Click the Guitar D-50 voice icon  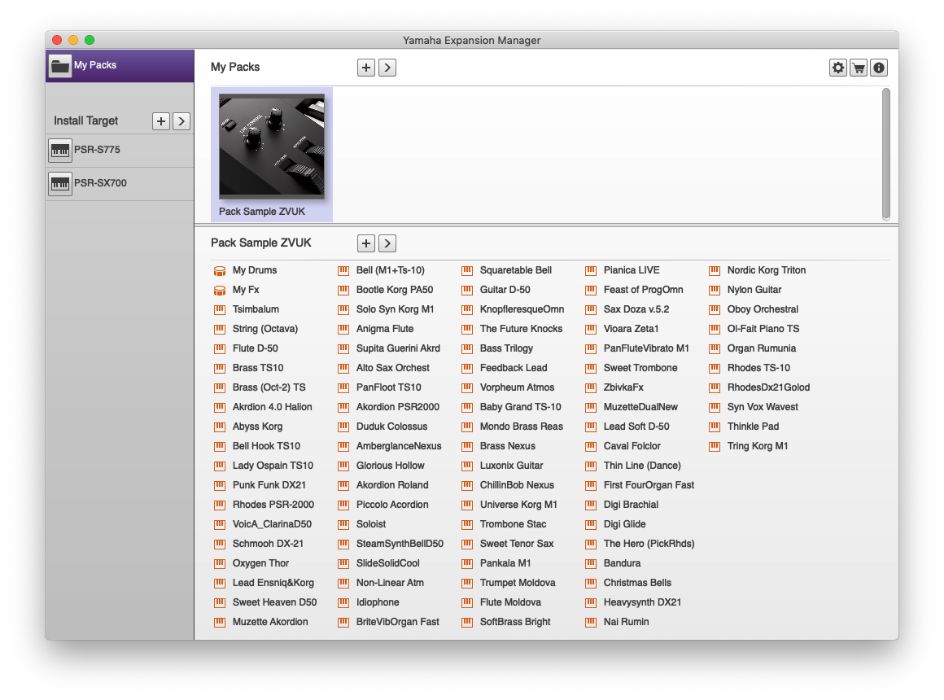coord(467,290)
